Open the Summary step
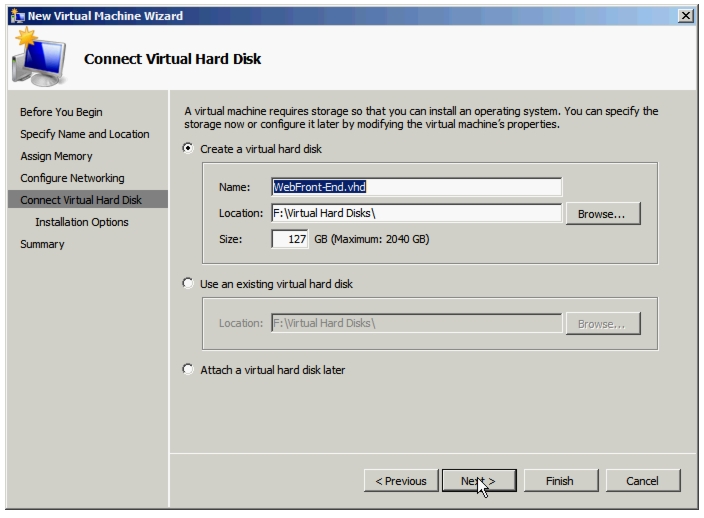Image resolution: width=704 pixels, height=518 pixels. coord(42,244)
